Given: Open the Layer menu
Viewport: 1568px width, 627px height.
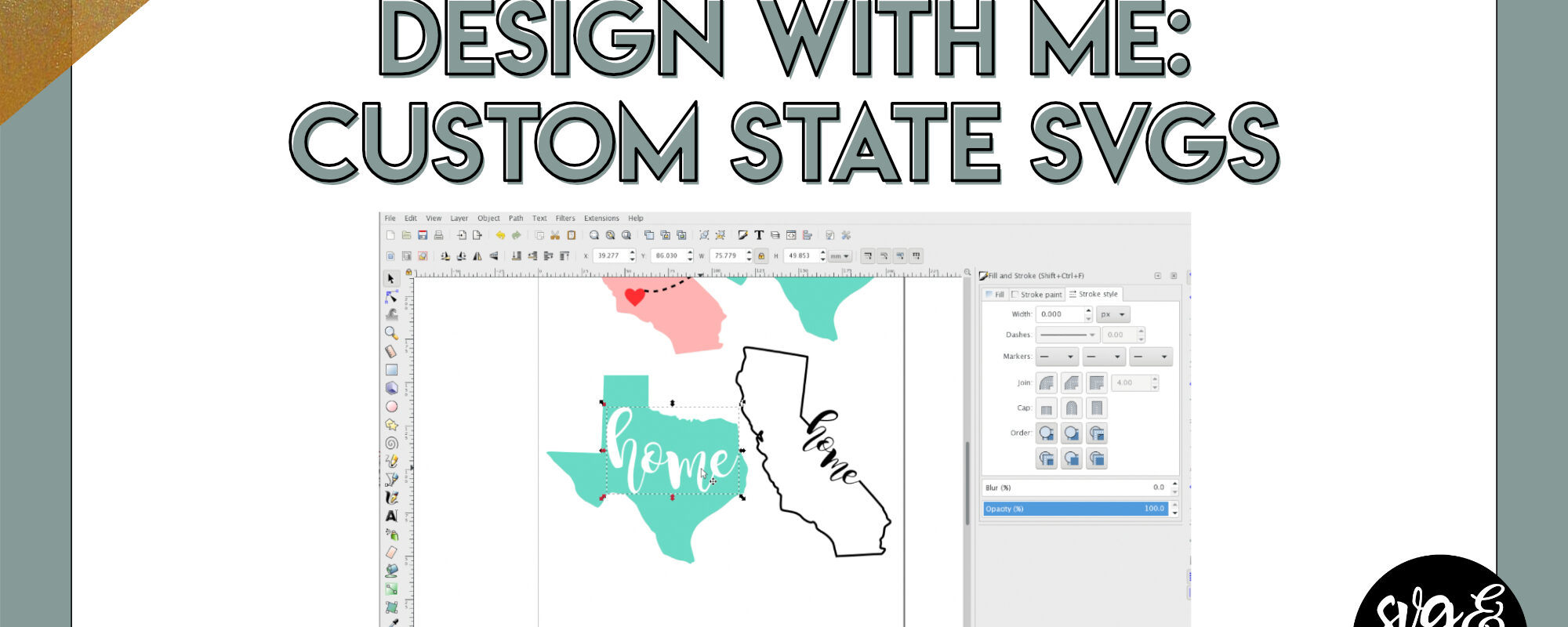Looking at the screenshot, I should click(x=459, y=219).
